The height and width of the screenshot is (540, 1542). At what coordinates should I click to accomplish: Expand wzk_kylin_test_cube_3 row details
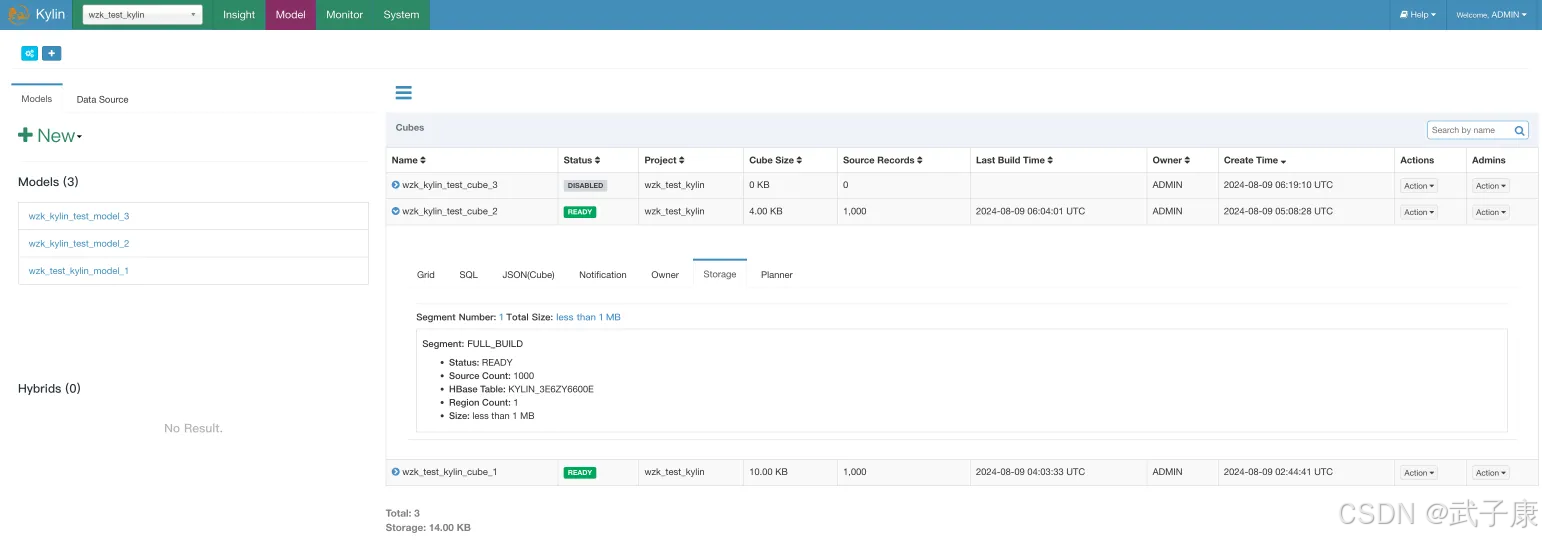tap(396, 185)
